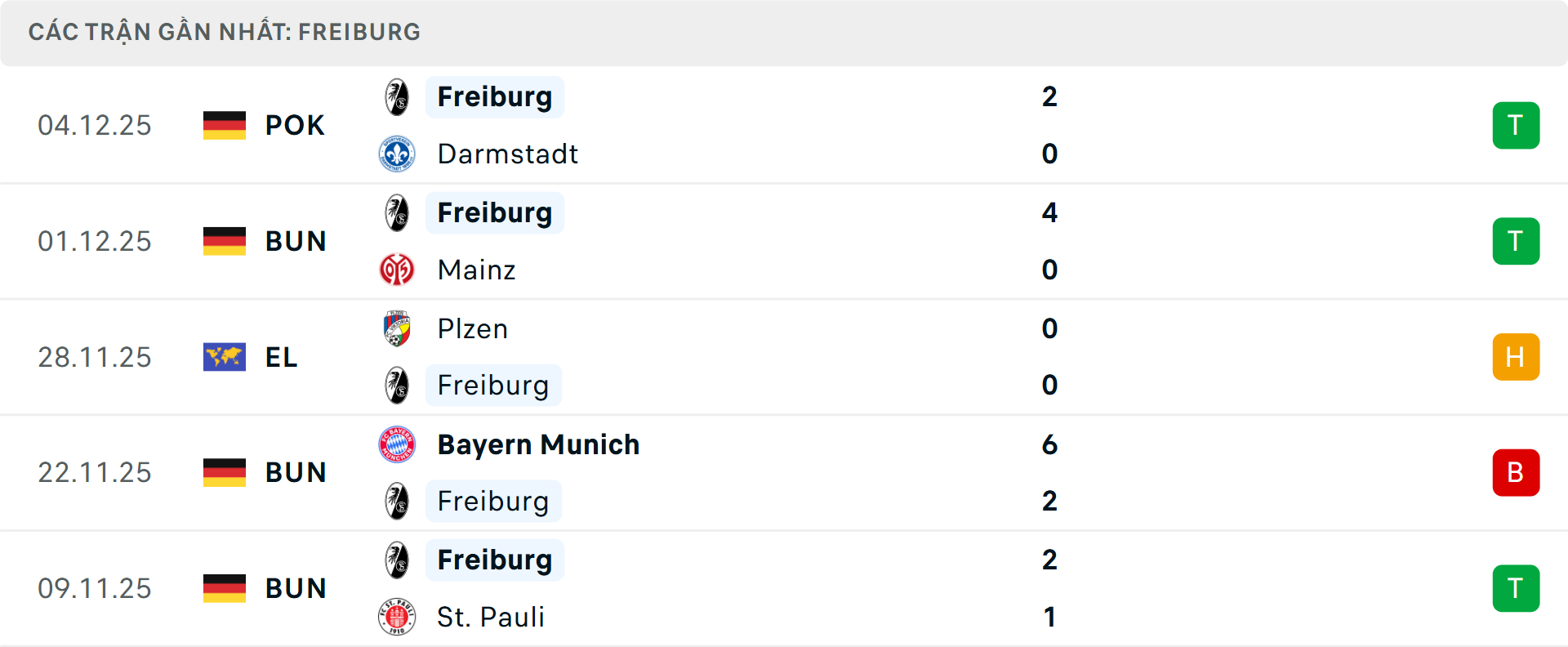Click the red B loss badge

1516,472
